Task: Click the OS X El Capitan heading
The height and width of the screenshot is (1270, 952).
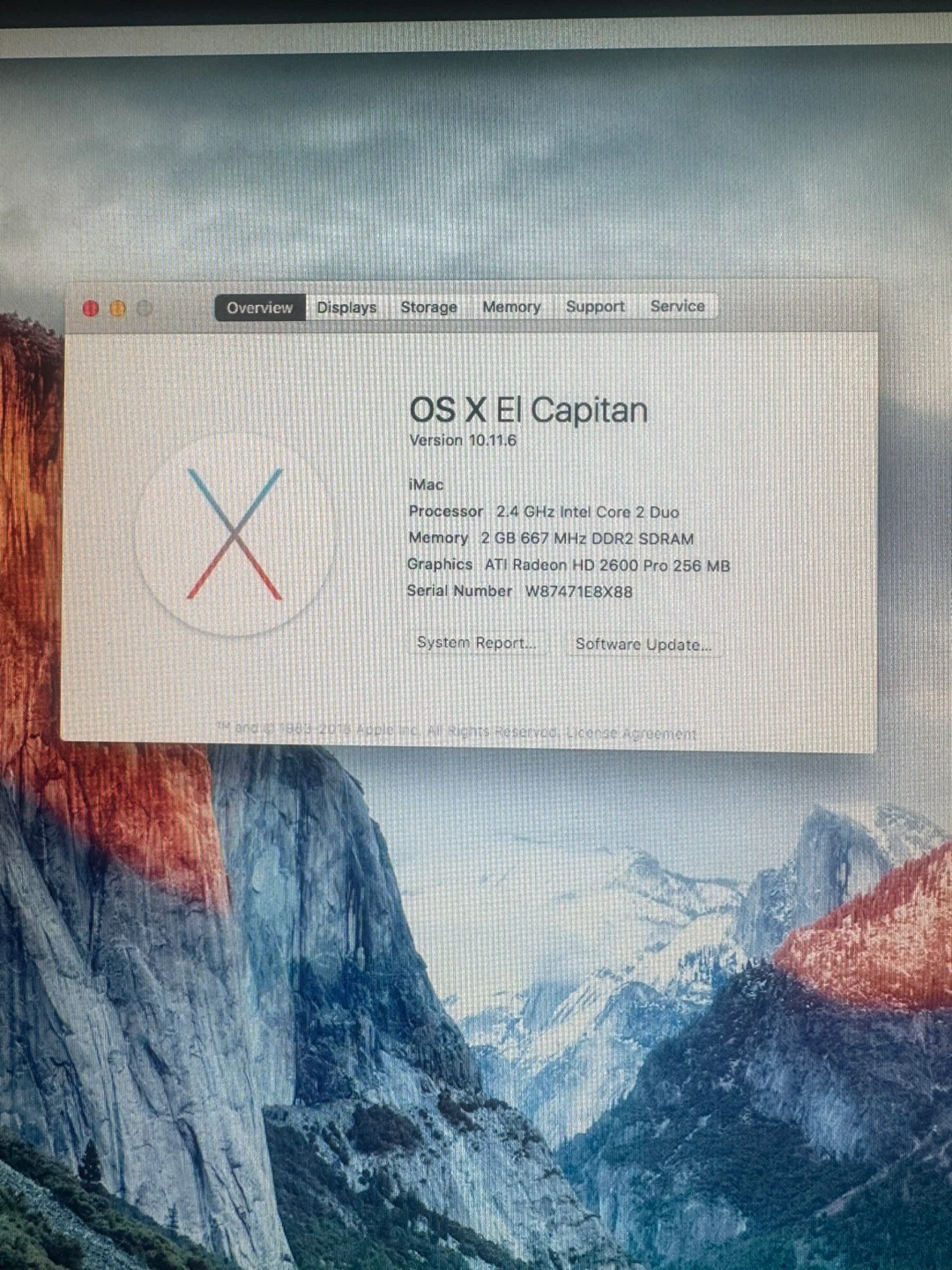Action: click(528, 410)
